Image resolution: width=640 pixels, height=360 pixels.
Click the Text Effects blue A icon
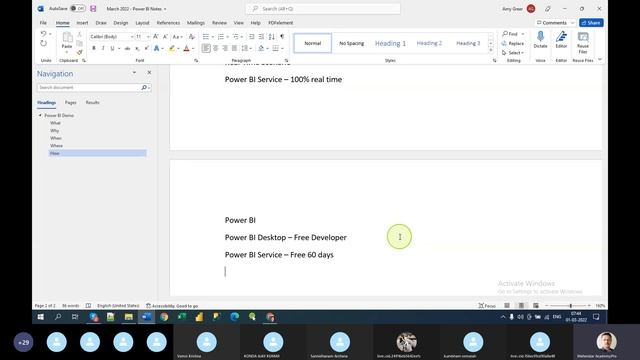(157, 49)
